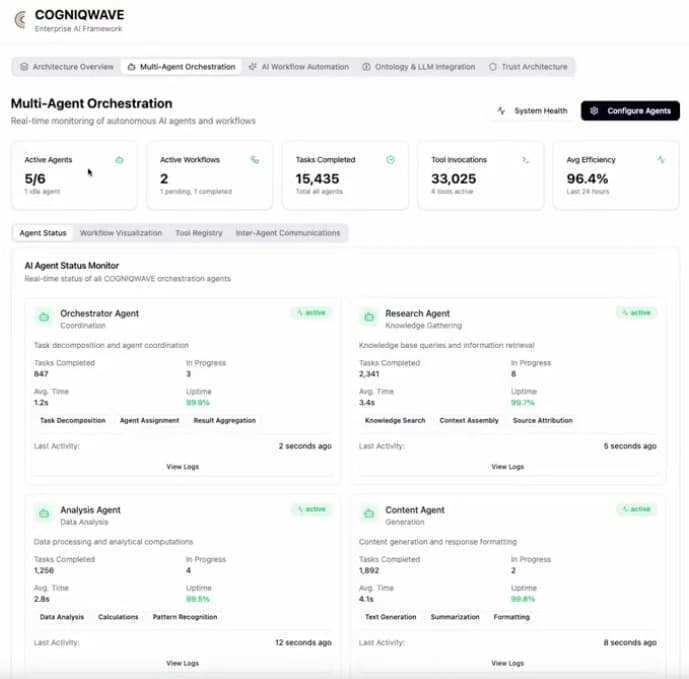This screenshot has width=689, height=679.
Task: Click '2 seconds ago' last activity text
Action: (305, 446)
